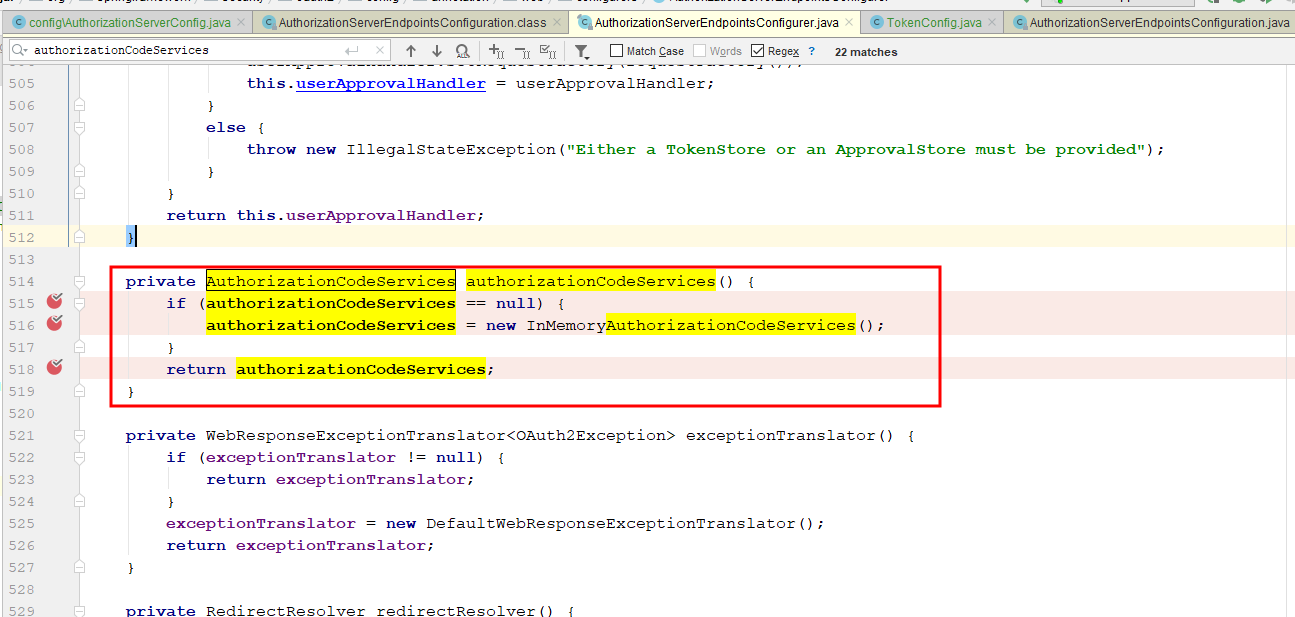
Task: Open the search filter funnel dropdown
Action: pos(582,51)
